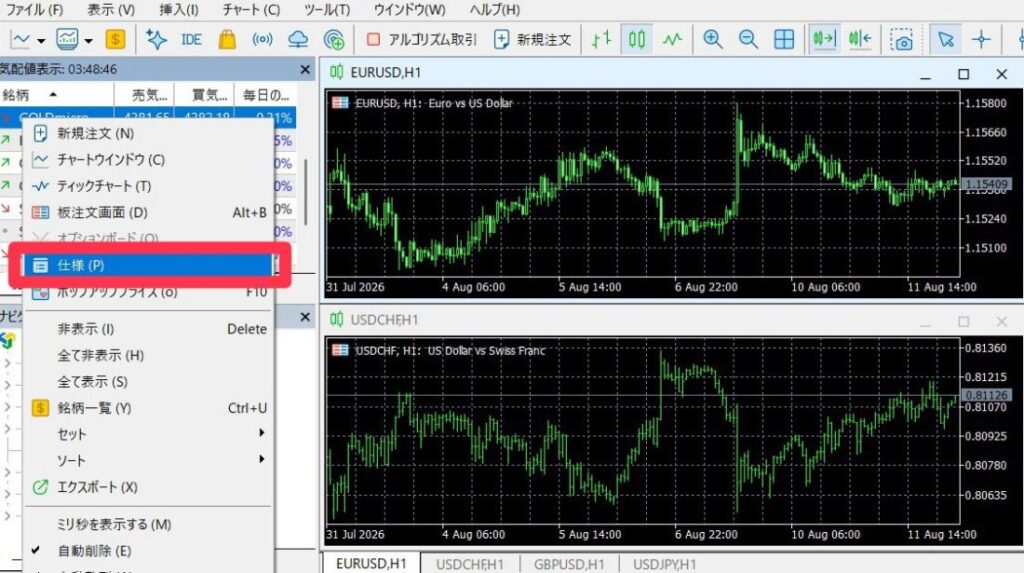
Task: Toggle ミリ秒を表示する (M) option
Action: point(148,524)
